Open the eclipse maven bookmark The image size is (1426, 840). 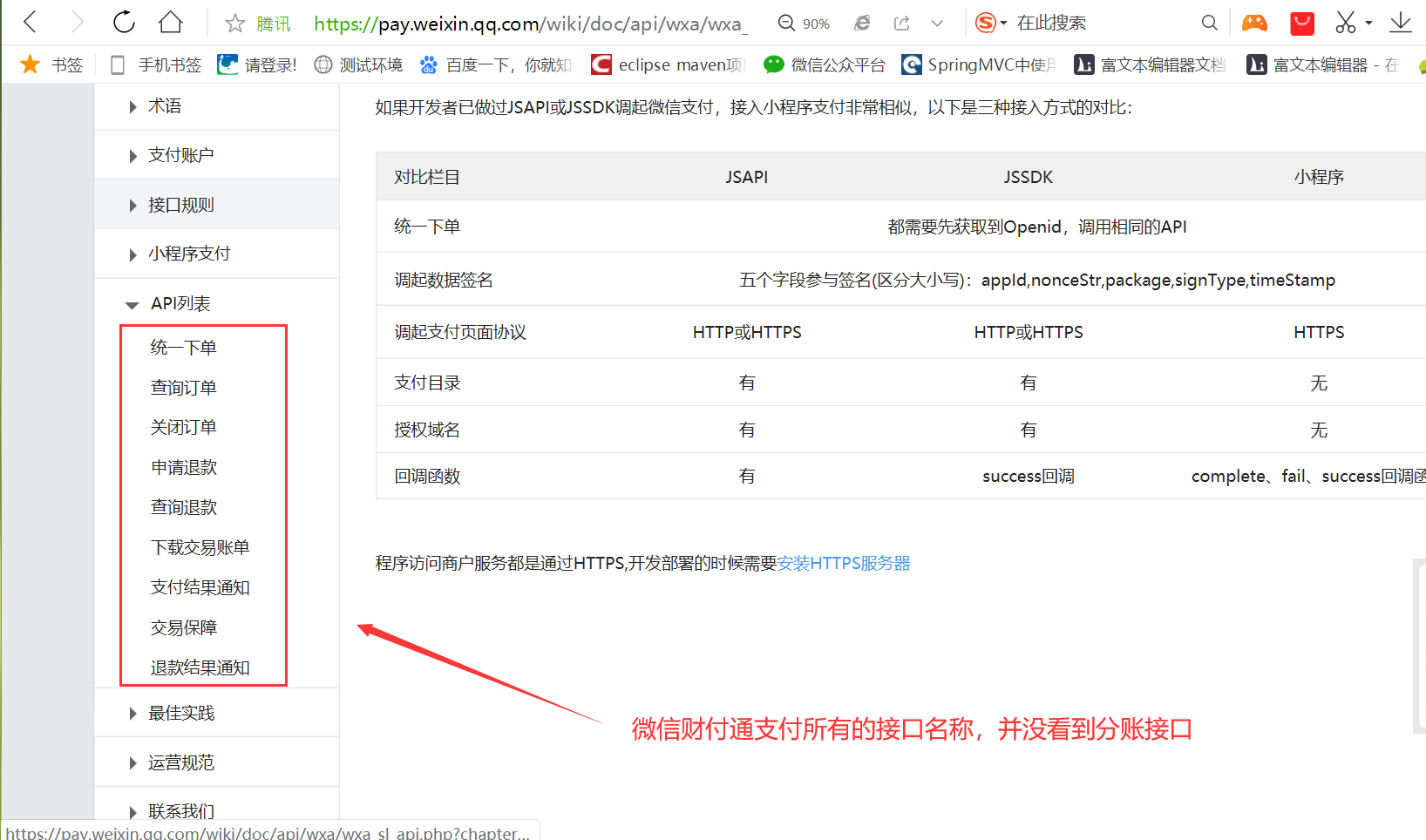pos(668,64)
